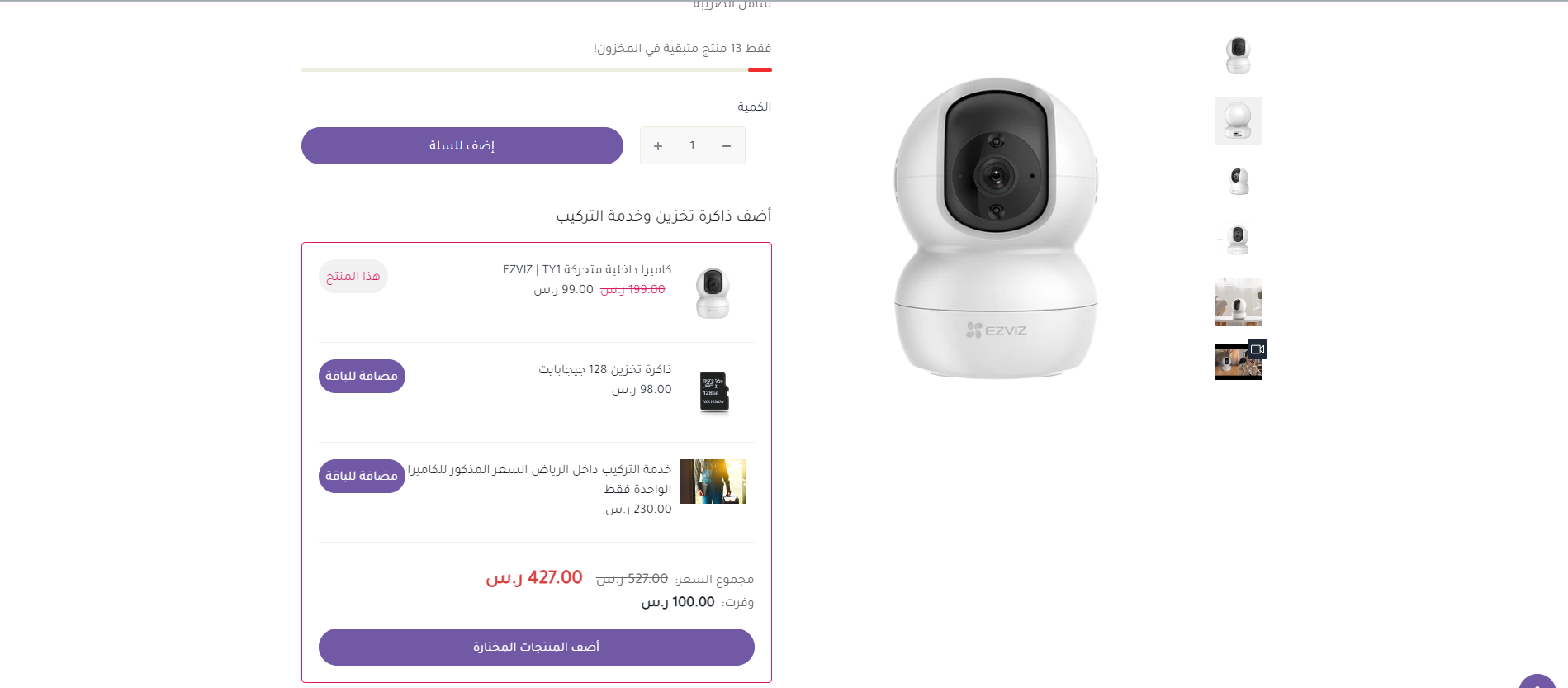Select the third camera thumbnail
Viewport: 1568px width, 688px height.
click(1239, 180)
